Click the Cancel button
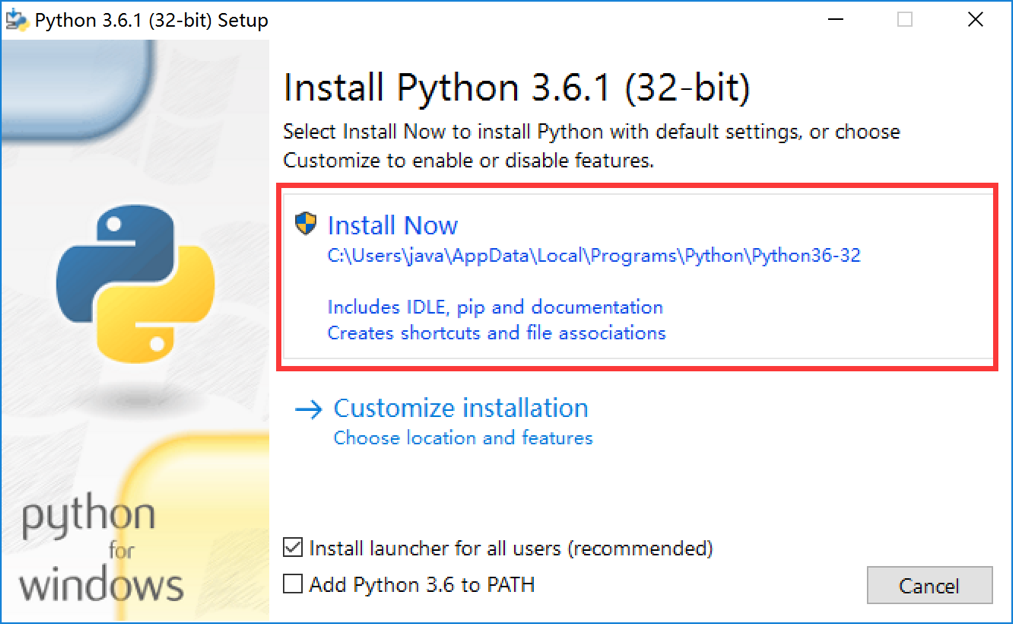This screenshot has height=624, width=1013. tap(929, 585)
